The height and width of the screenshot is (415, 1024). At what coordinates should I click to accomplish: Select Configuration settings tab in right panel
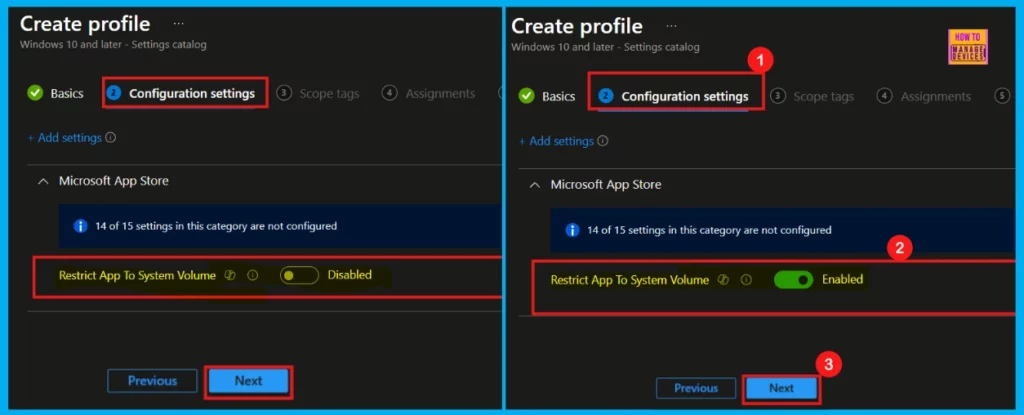pyautogui.click(x=673, y=97)
